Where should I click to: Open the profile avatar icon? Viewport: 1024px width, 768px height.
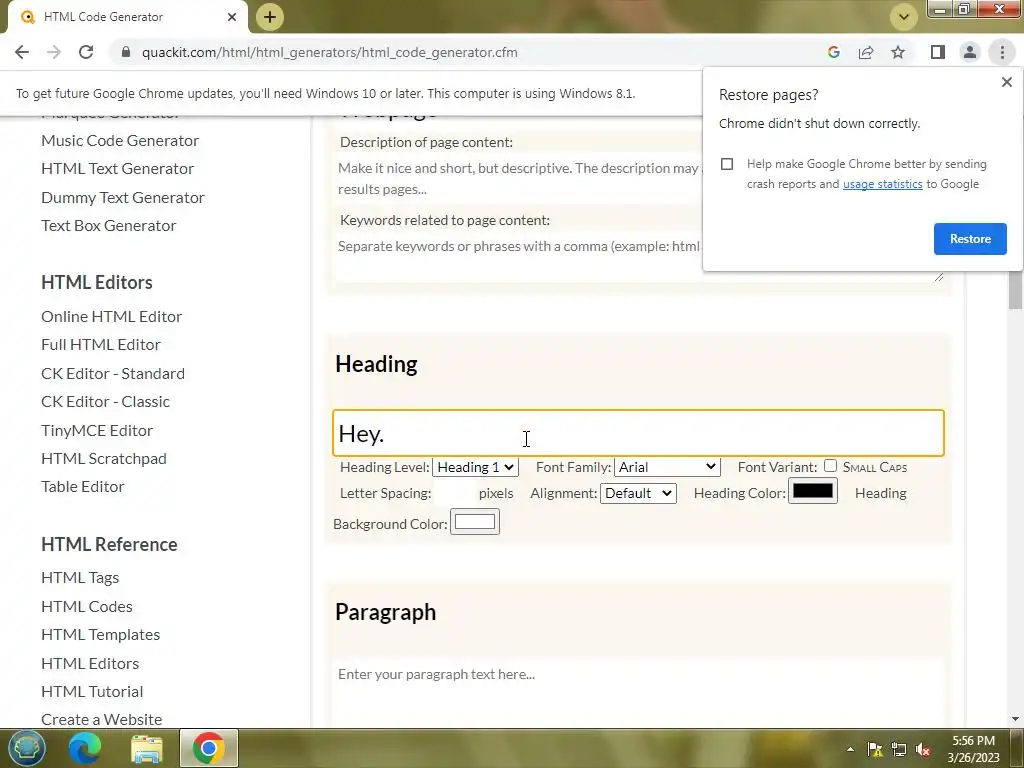pos(970,52)
